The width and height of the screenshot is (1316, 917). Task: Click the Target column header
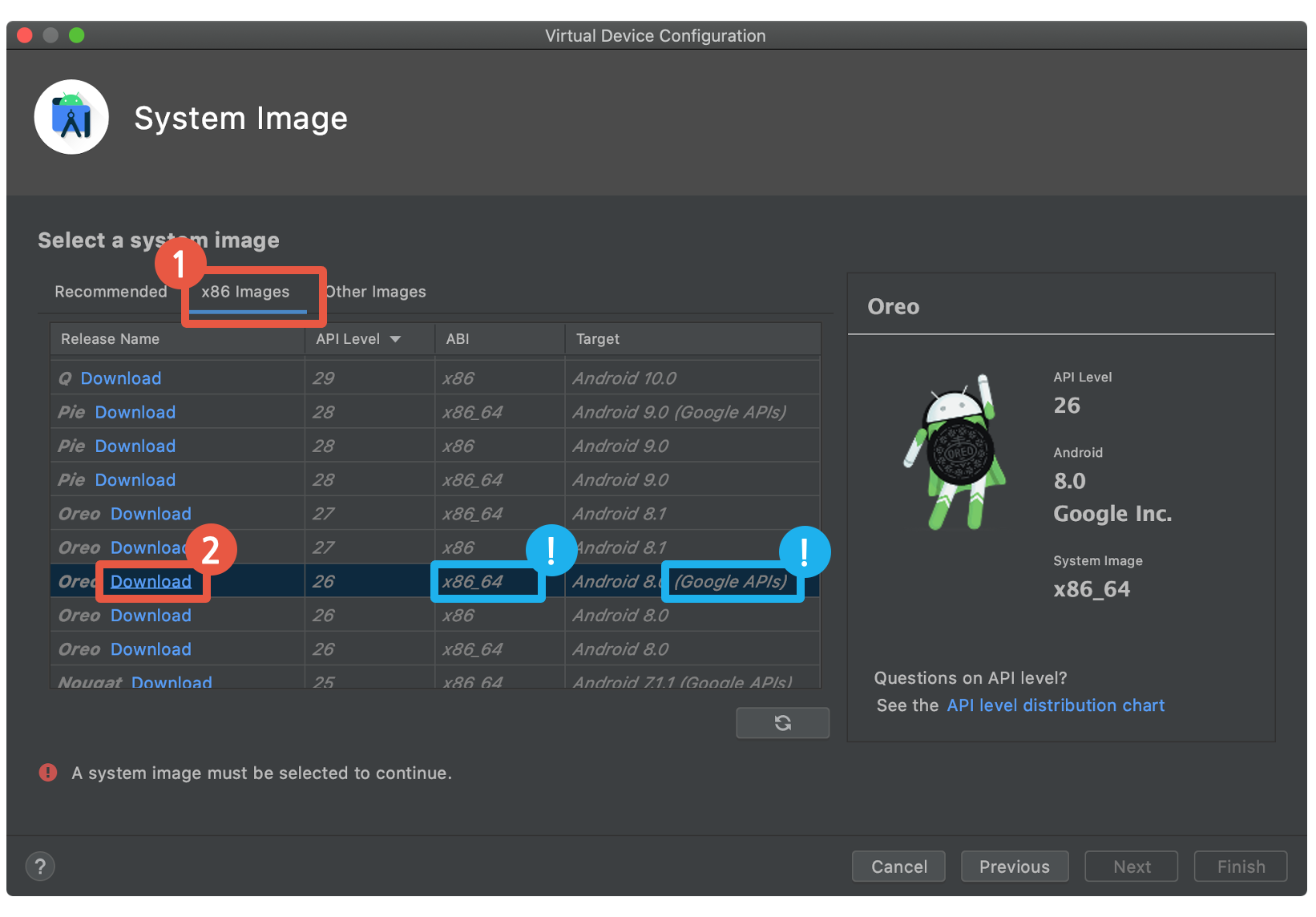click(692, 339)
